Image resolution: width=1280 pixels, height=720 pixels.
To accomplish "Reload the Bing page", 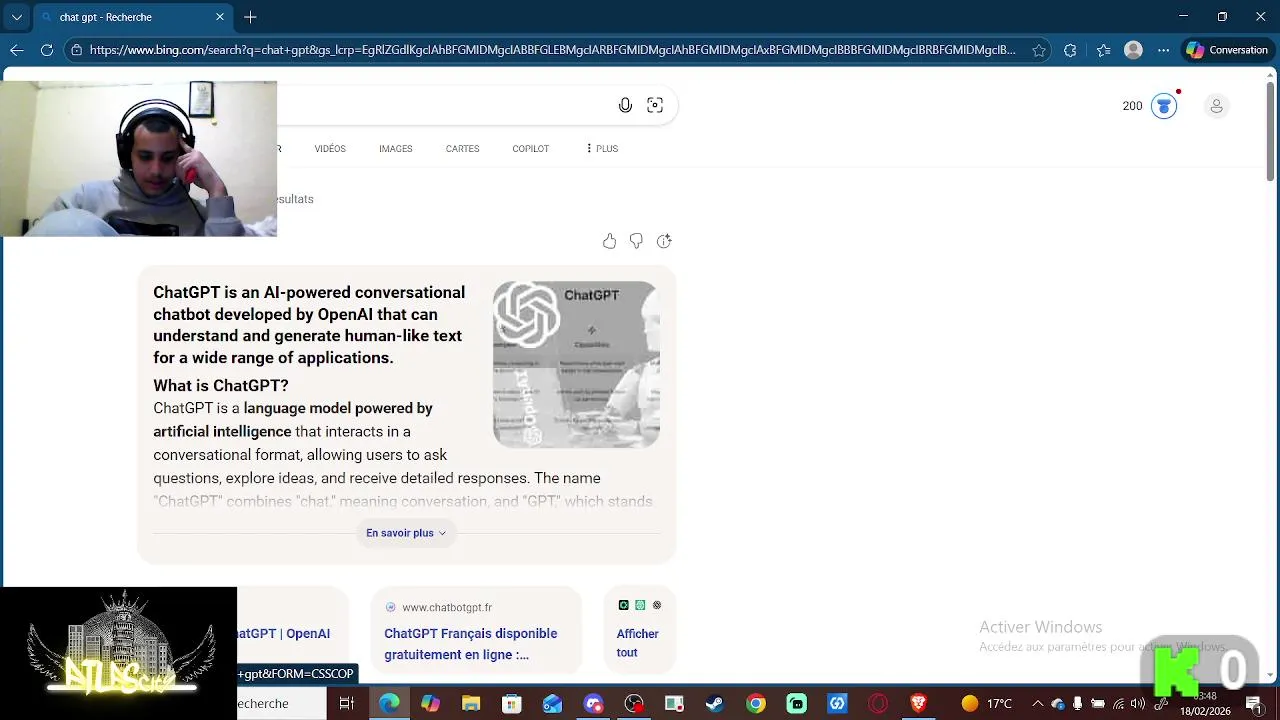I will (x=47, y=50).
